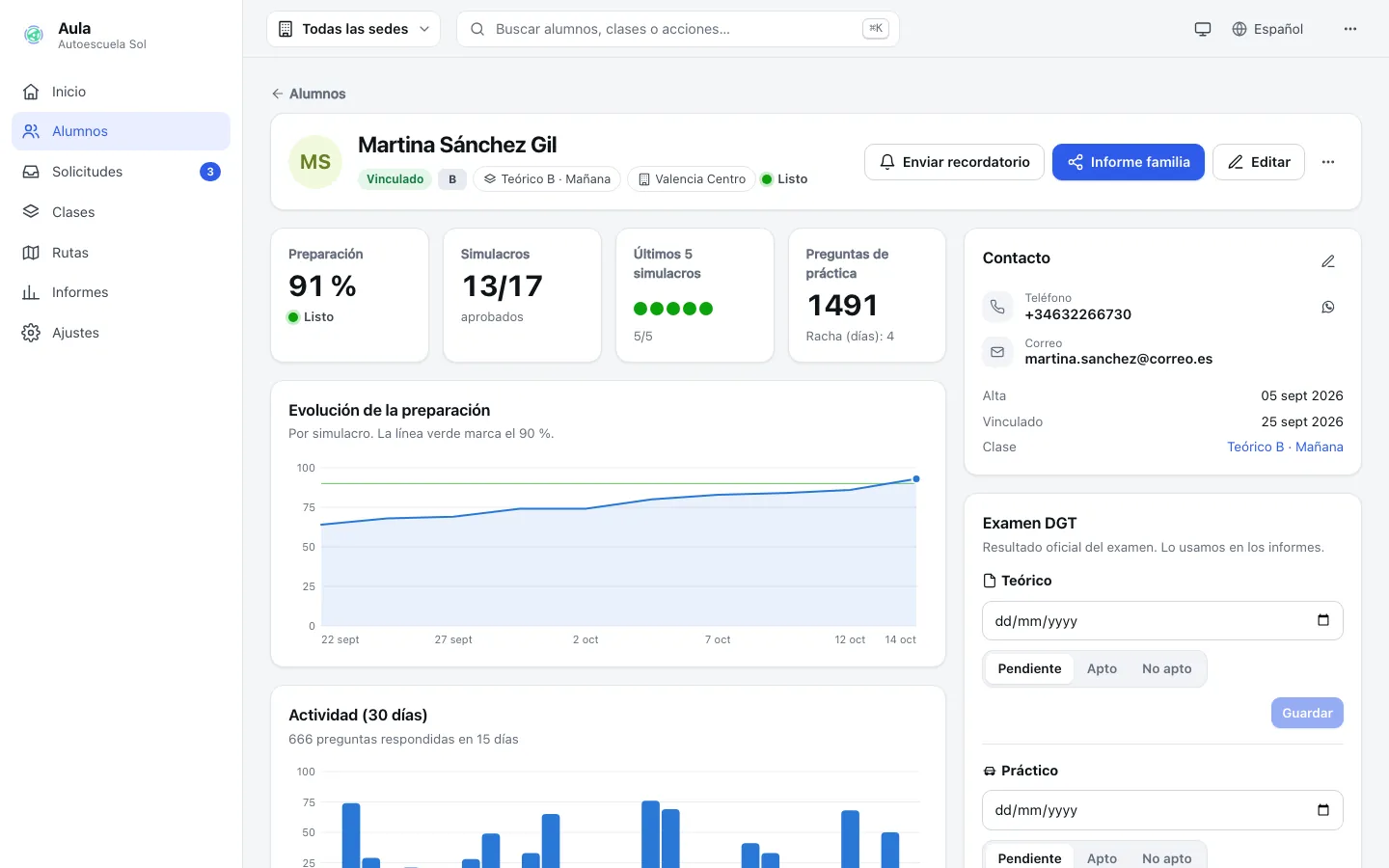Open student header more options menu

pyautogui.click(x=1328, y=162)
